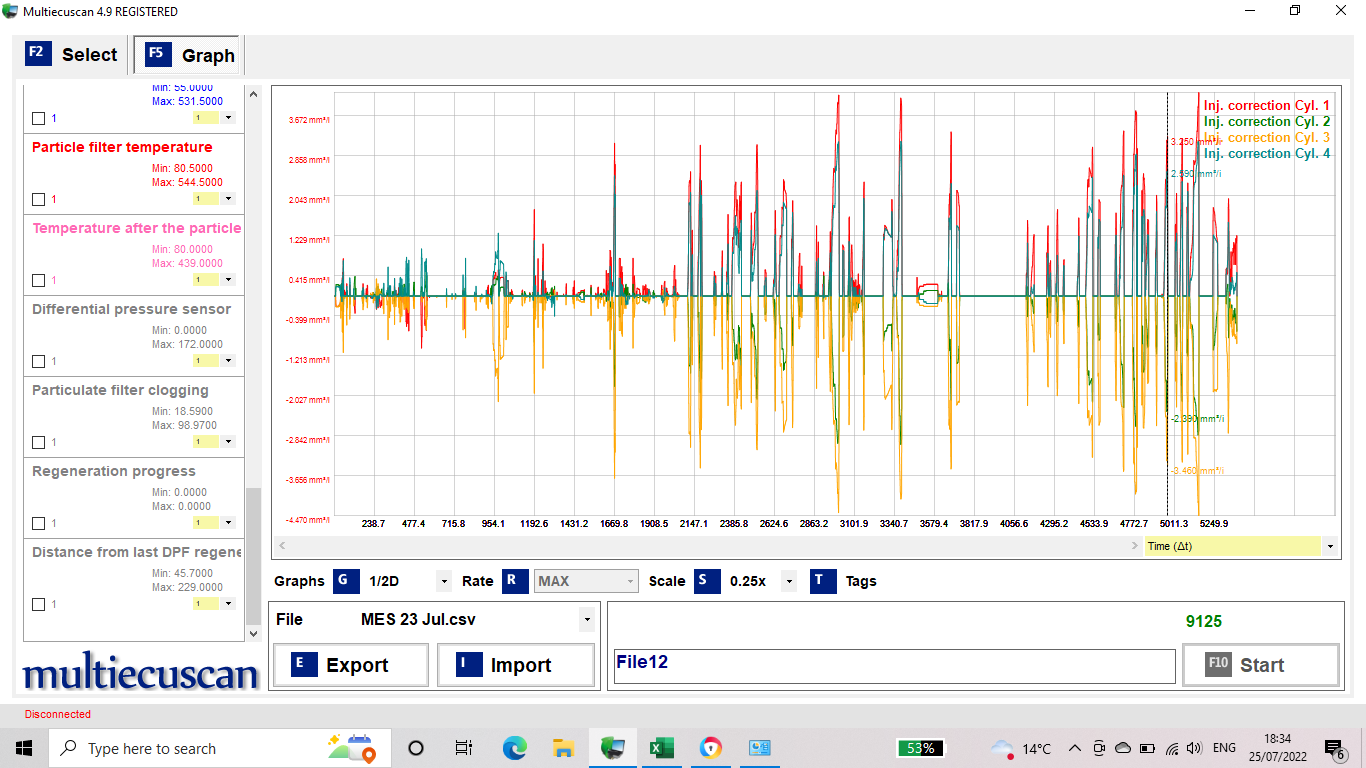Click the File12 text field
The image size is (1366, 768).
click(x=894, y=666)
